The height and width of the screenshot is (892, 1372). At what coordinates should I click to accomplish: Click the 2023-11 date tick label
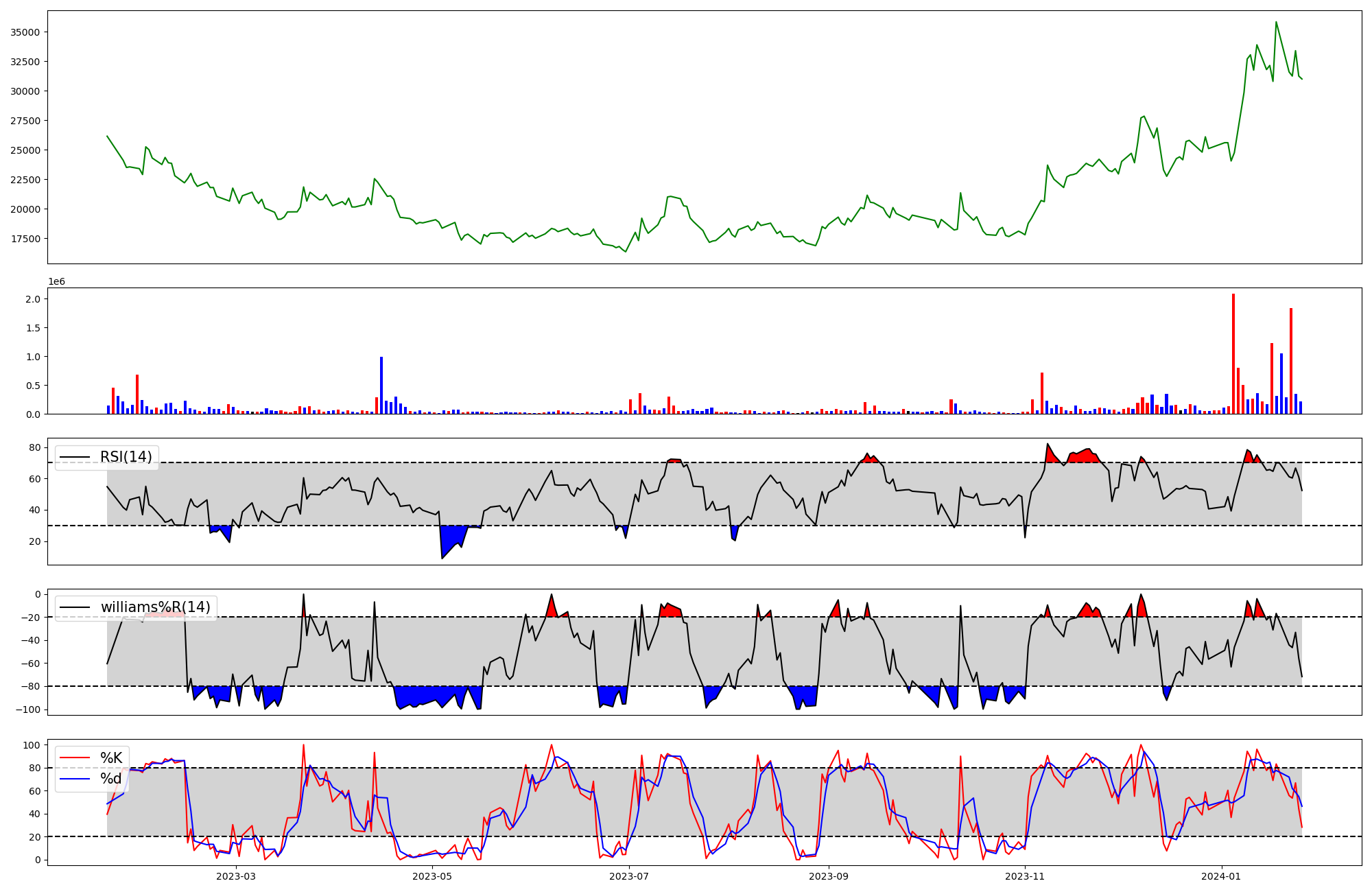click(1025, 876)
